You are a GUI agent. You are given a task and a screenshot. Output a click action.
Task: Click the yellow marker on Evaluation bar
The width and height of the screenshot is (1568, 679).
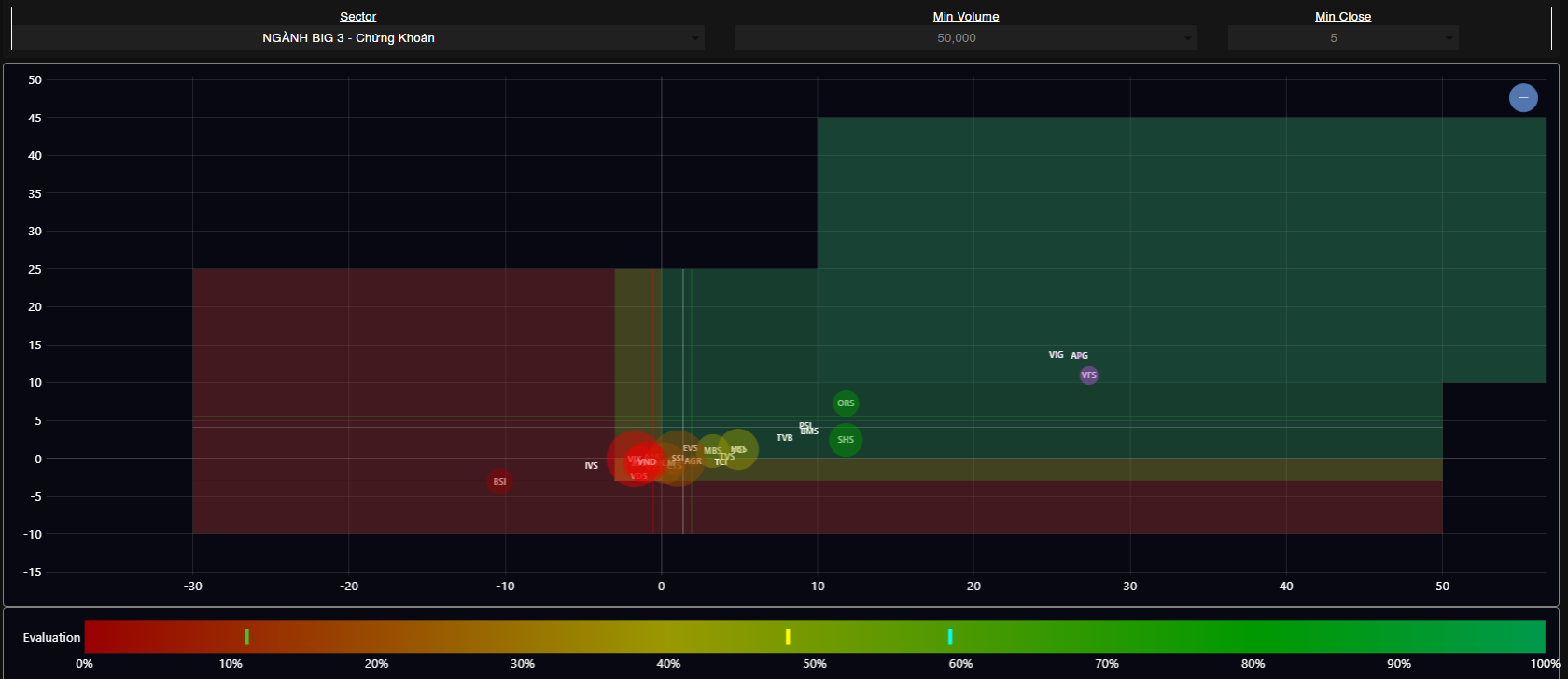point(788,637)
